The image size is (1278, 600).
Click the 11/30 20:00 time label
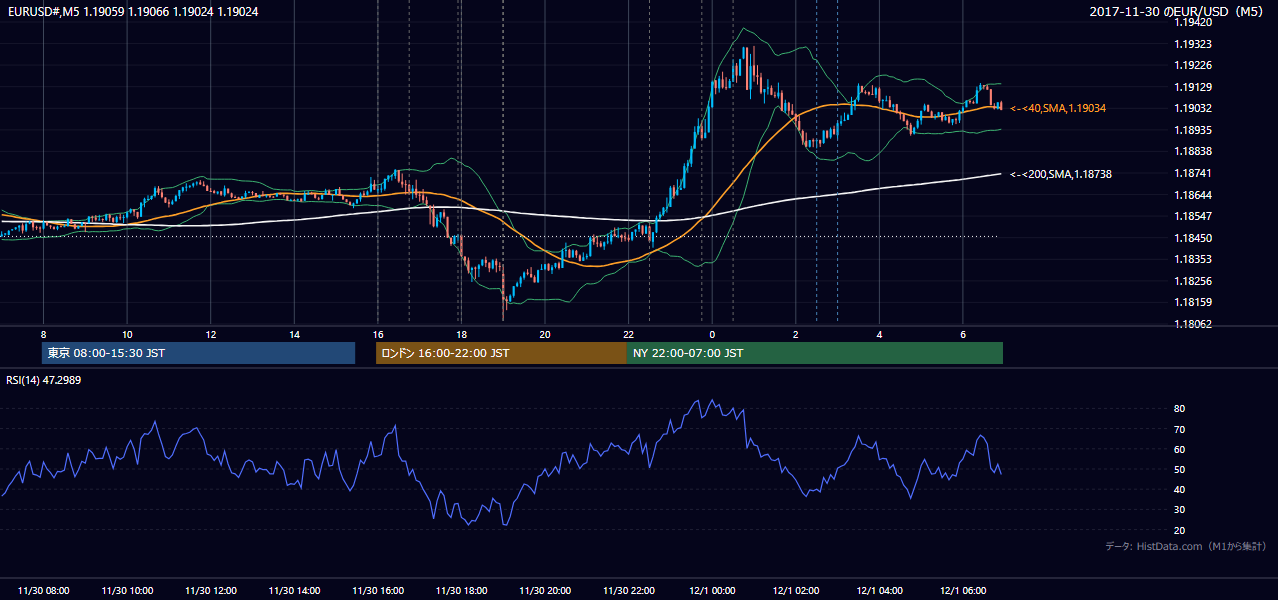tap(545, 591)
